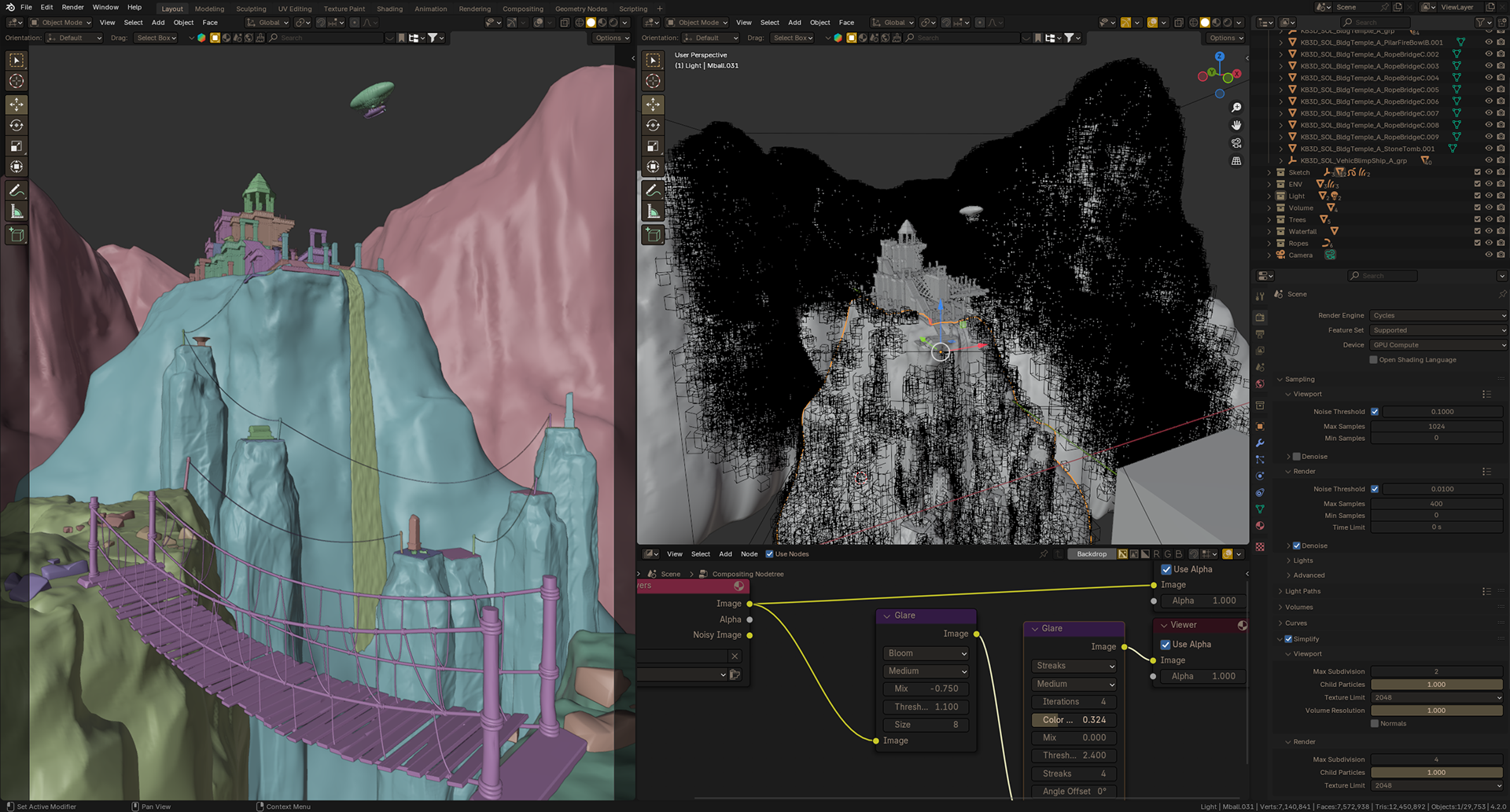The image size is (1510, 812).
Task: Open the Tool properties tab
Action: click(x=1260, y=296)
